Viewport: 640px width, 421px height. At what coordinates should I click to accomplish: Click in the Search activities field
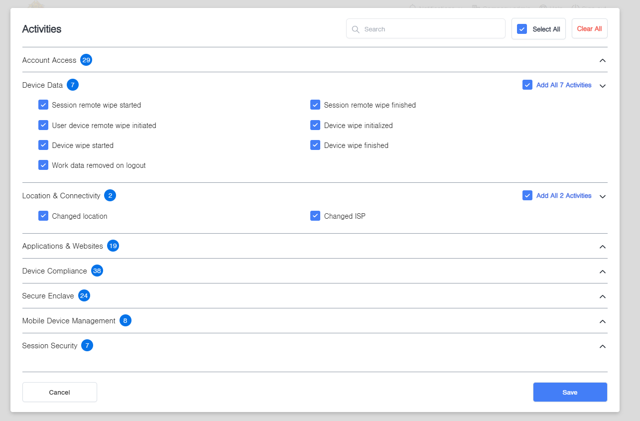(x=426, y=29)
